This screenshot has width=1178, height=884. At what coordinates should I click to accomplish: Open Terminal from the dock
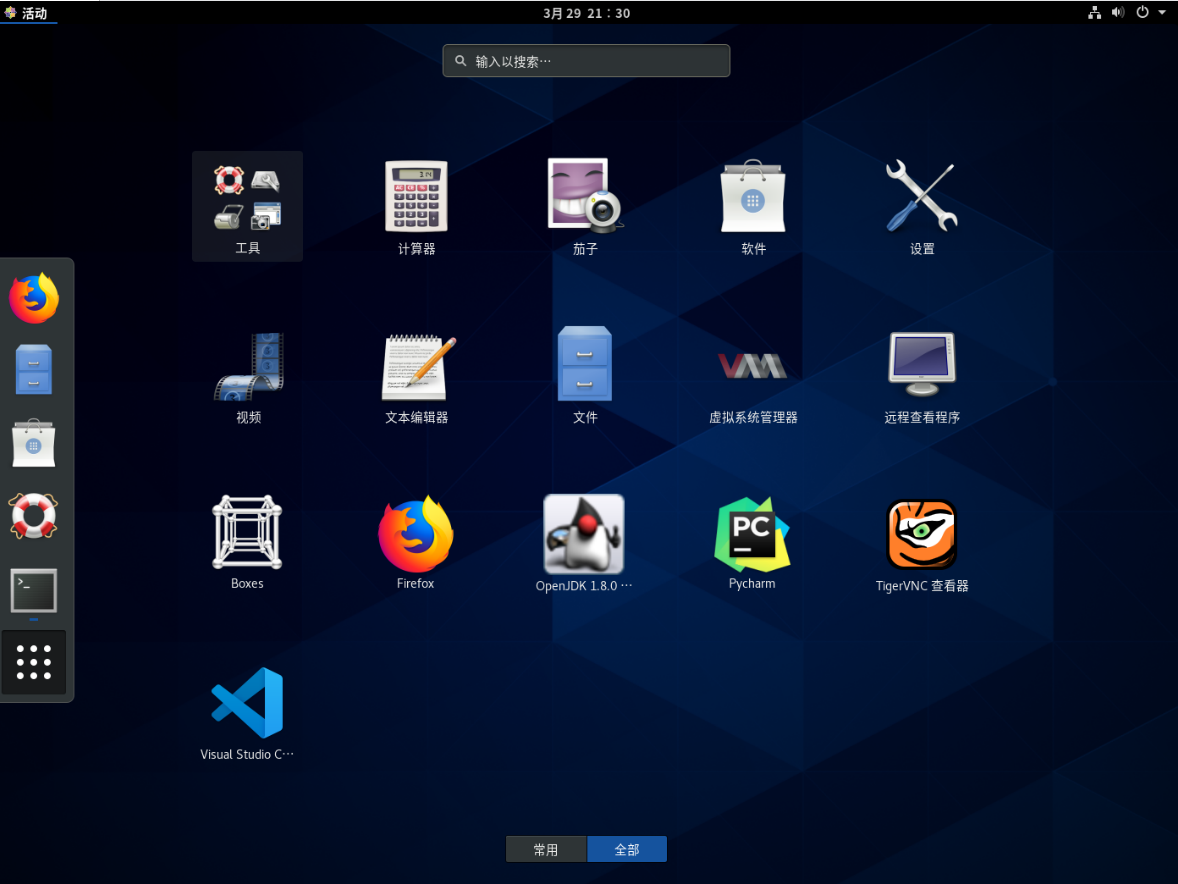(34, 590)
